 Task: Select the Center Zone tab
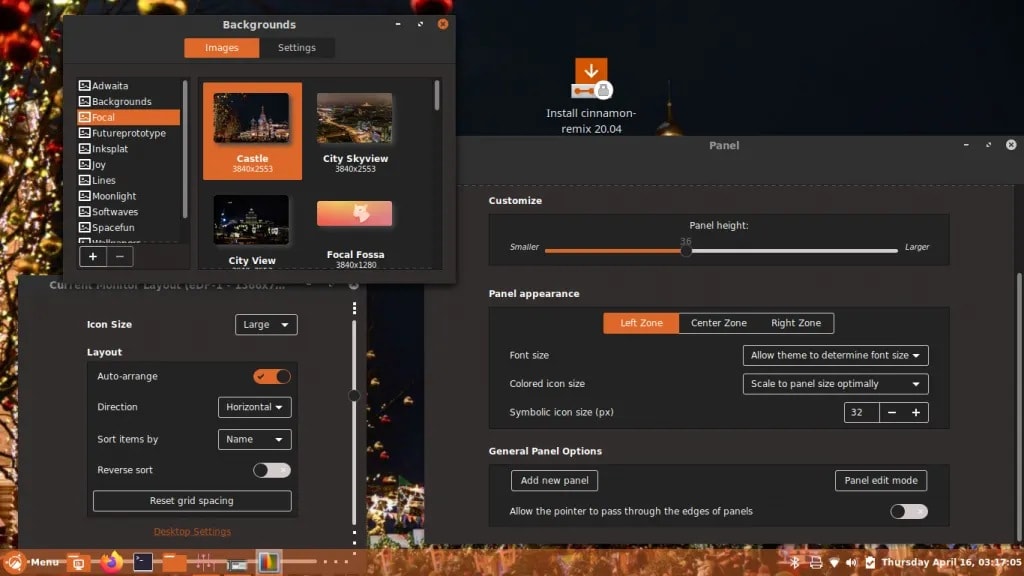click(718, 323)
